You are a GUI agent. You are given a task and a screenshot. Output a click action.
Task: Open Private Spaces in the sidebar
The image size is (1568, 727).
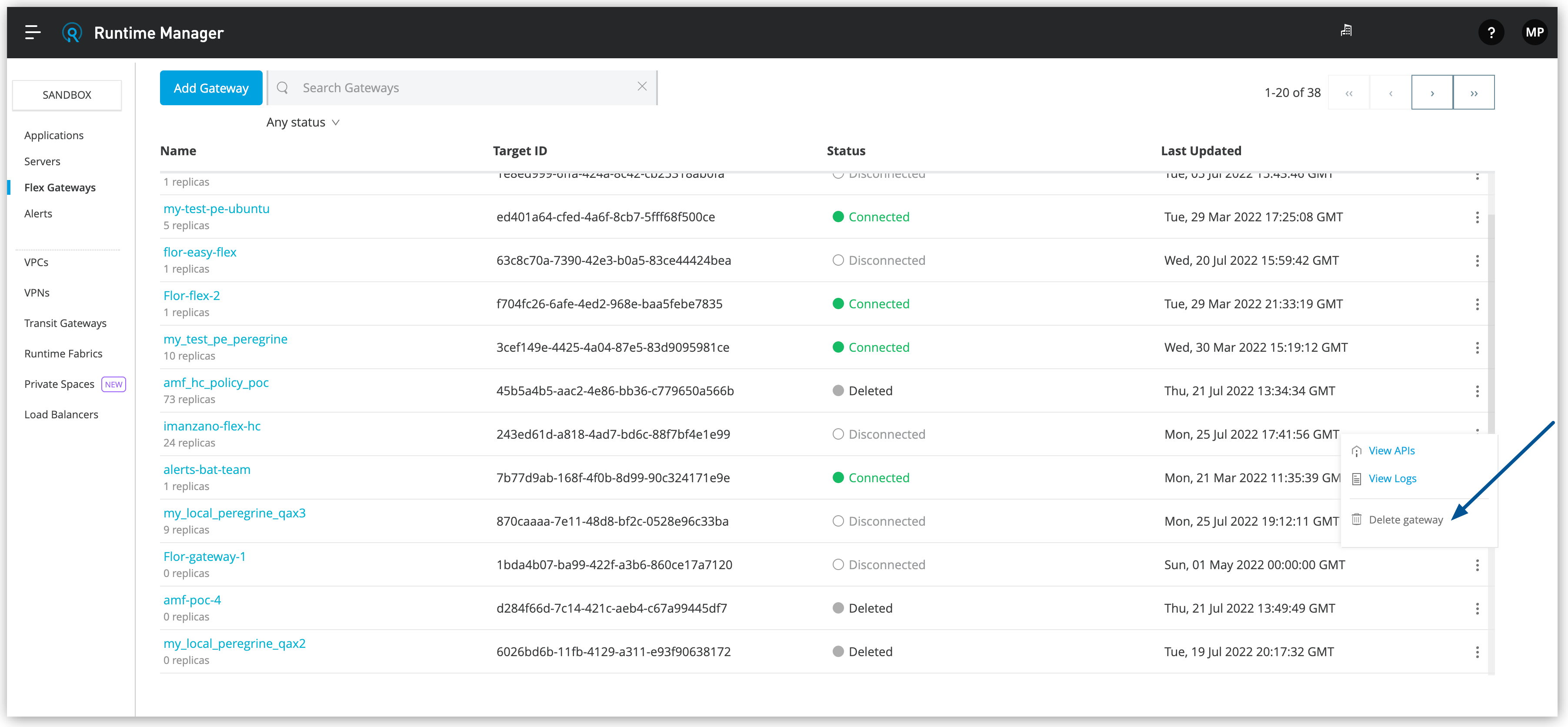click(59, 384)
